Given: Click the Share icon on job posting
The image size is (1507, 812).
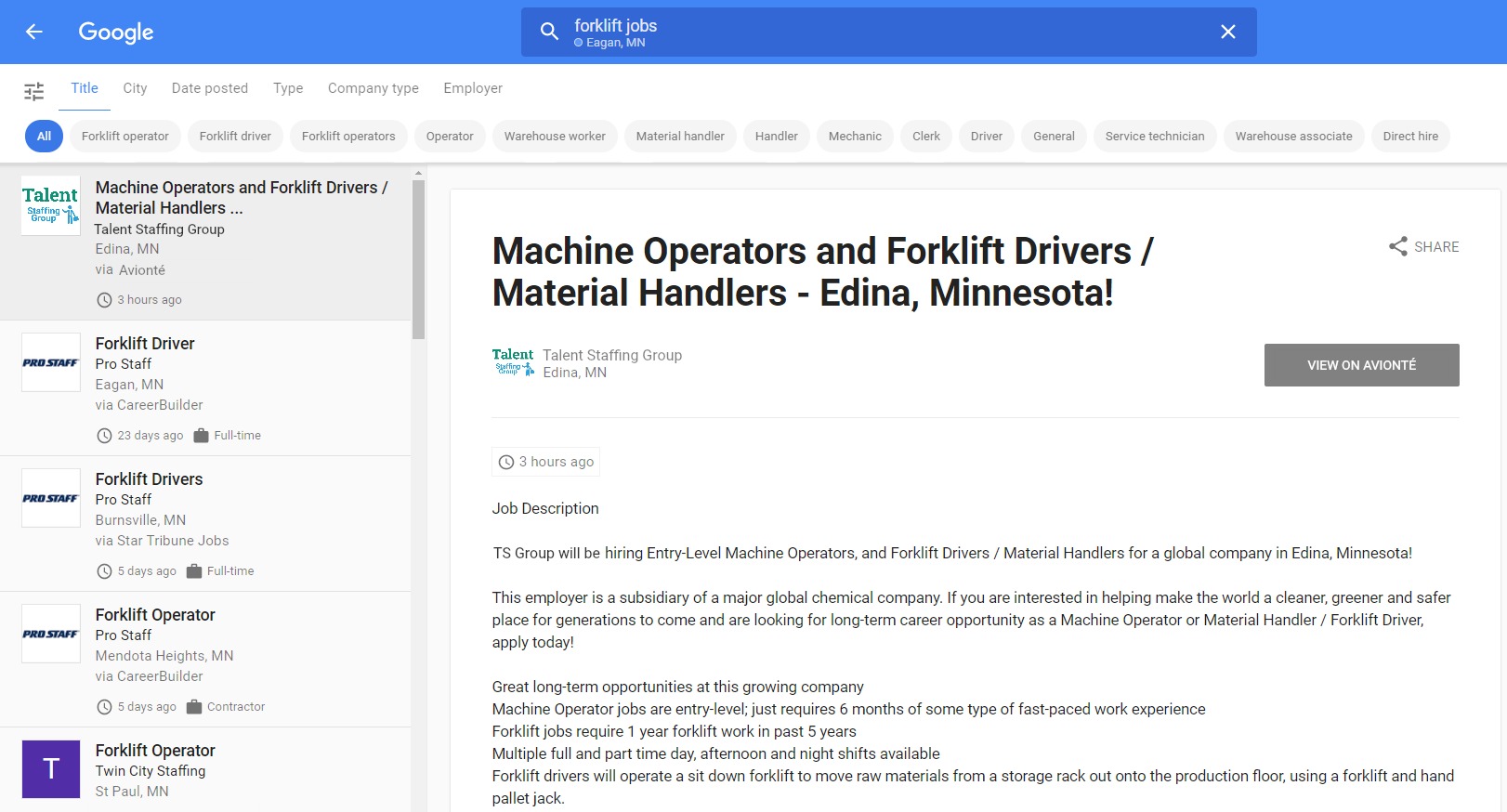Looking at the screenshot, I should pos(1397,246).
